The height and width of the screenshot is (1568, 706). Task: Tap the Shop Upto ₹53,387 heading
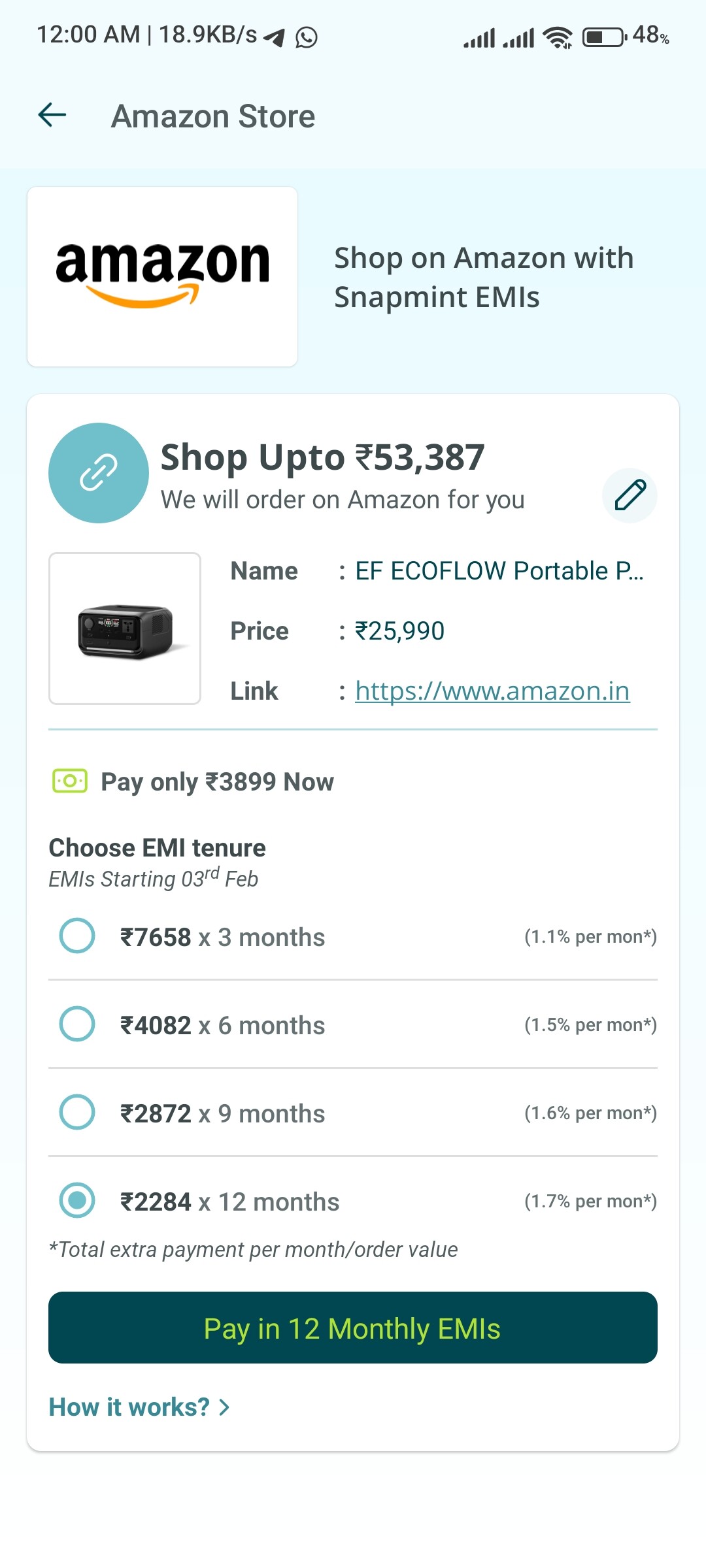[322, 457]
